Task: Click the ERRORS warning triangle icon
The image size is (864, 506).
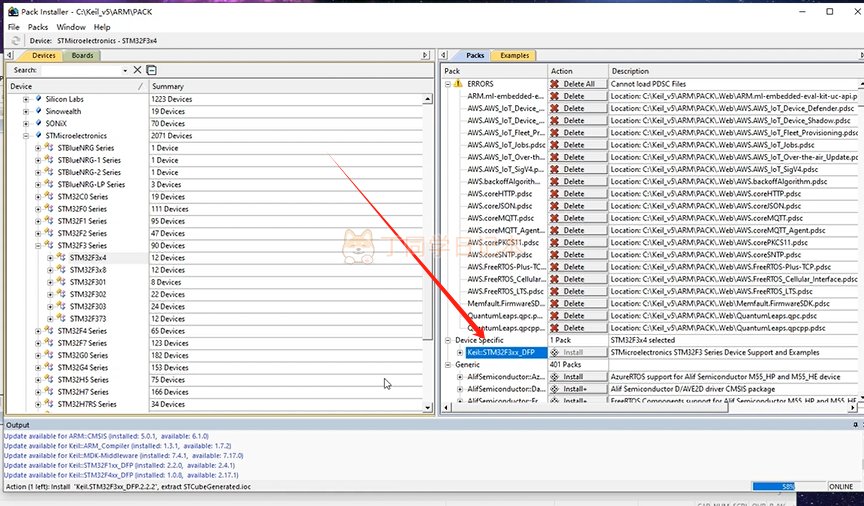Action: 458,84
